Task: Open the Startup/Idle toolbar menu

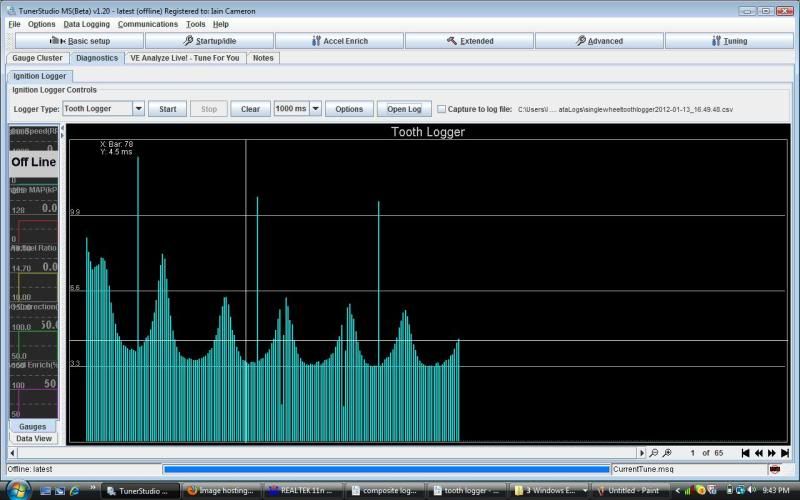Action: 210,41
